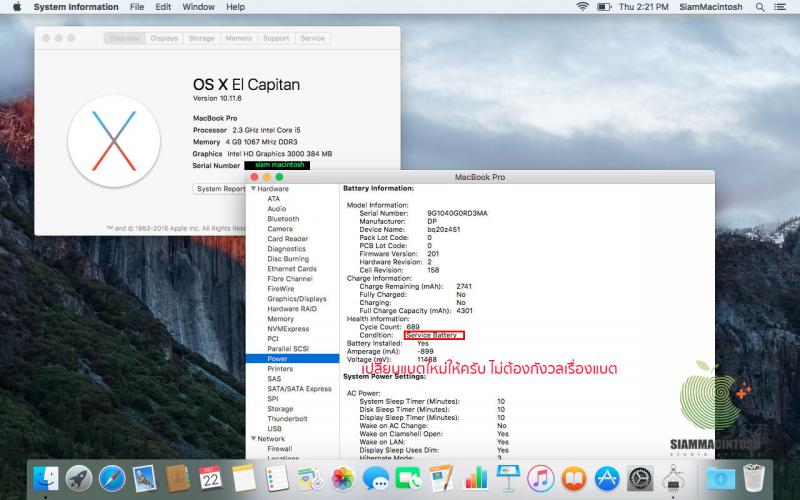
Task: Select ATA in hardware list
Action: coord(273,198)
